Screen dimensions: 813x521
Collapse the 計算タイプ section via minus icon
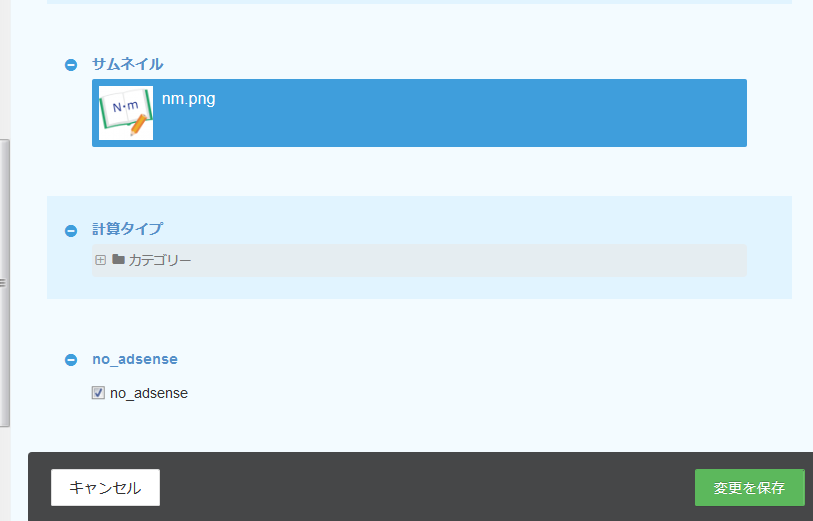tap(71, 230)
